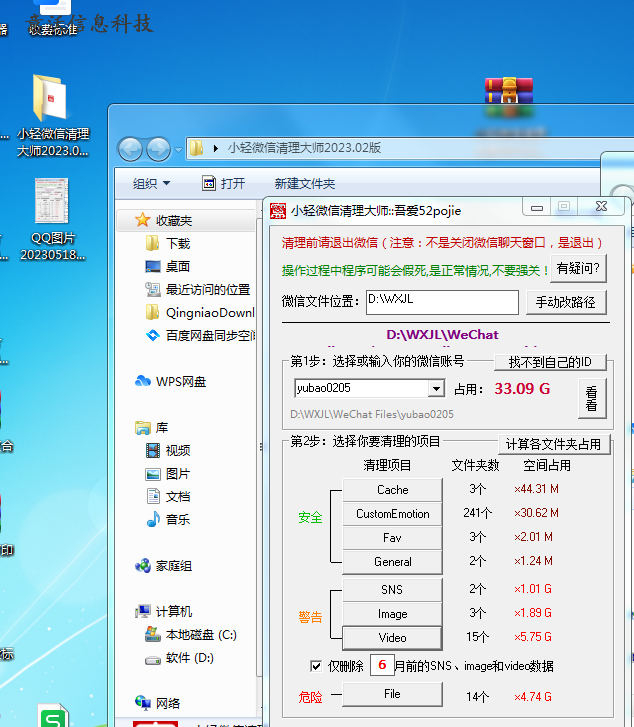The height and width of the screenshot is (727, 634).
Task: Expand the WeChat account dropdown yubao0205
Action: coord(436,388)
